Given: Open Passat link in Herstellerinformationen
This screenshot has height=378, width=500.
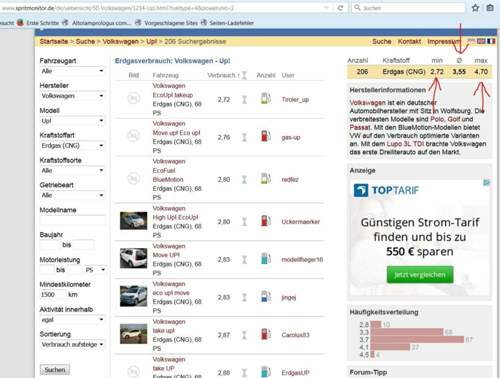Looking at the screenshot, I should pos(360,127).
